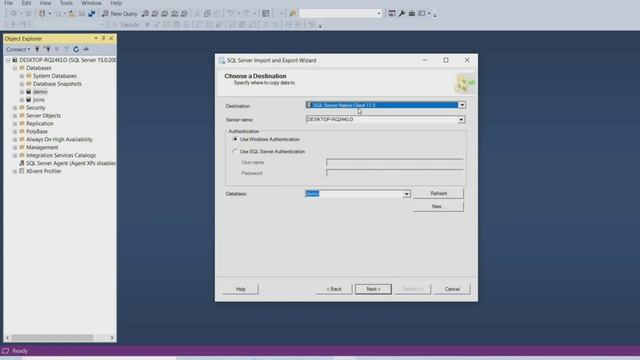
Task: Click the Open File folder icon
Action: (72, 13)
